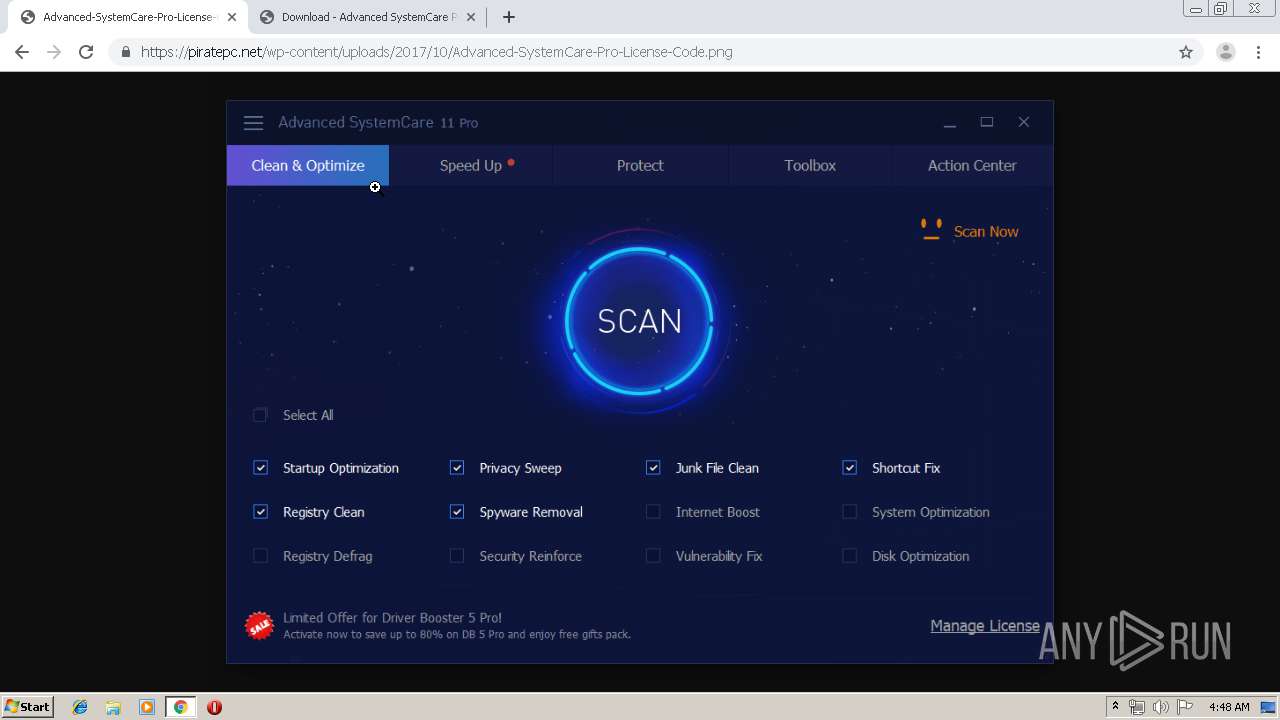The height and width of the screenshot is (720, 1280).
Task: View site security info via lock icon
Action: pos(125,52)
